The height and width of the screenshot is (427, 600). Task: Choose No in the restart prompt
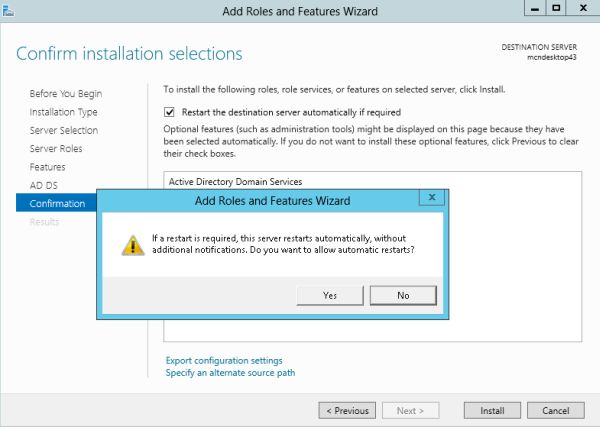click(x=403, y=295)
